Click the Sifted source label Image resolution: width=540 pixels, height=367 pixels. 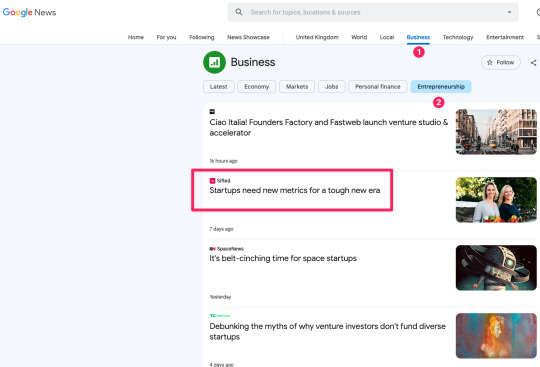click(224, 181)
